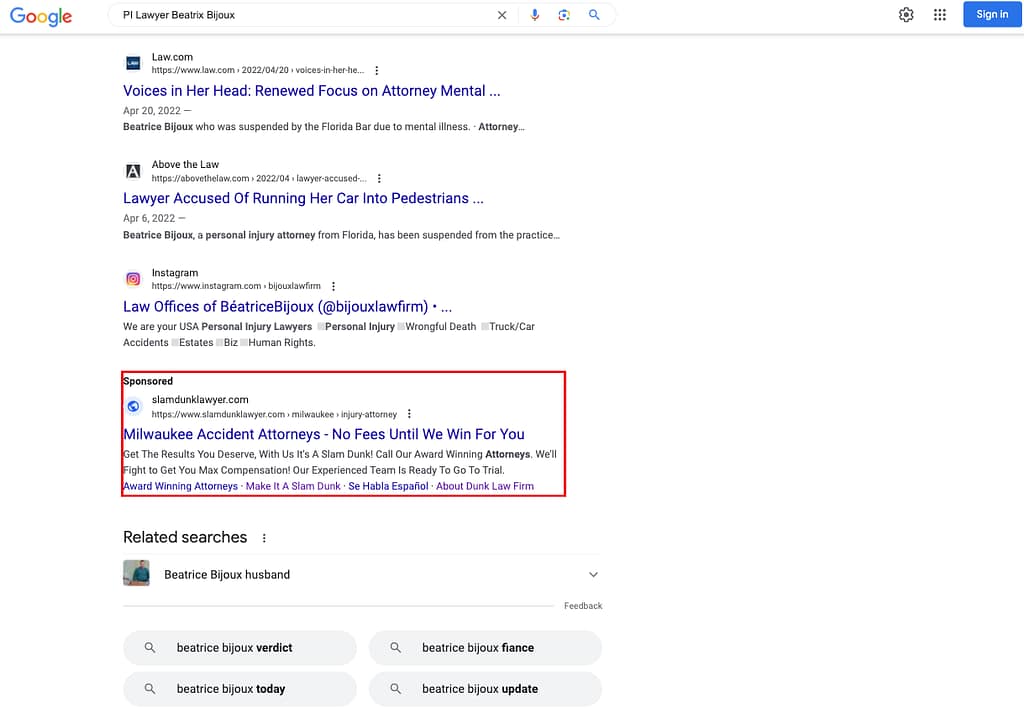Click the Instagram site name text
Viewport: 1024px width, 708px height.
[x=175, y=273]
